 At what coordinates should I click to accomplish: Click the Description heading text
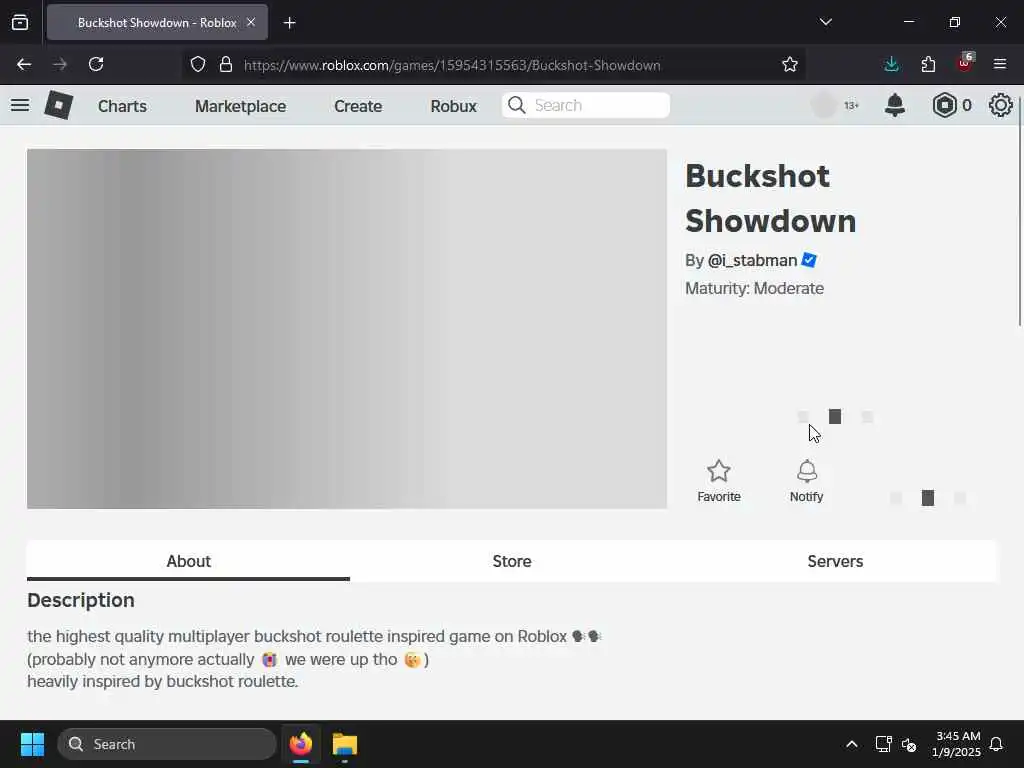[81, 600]
